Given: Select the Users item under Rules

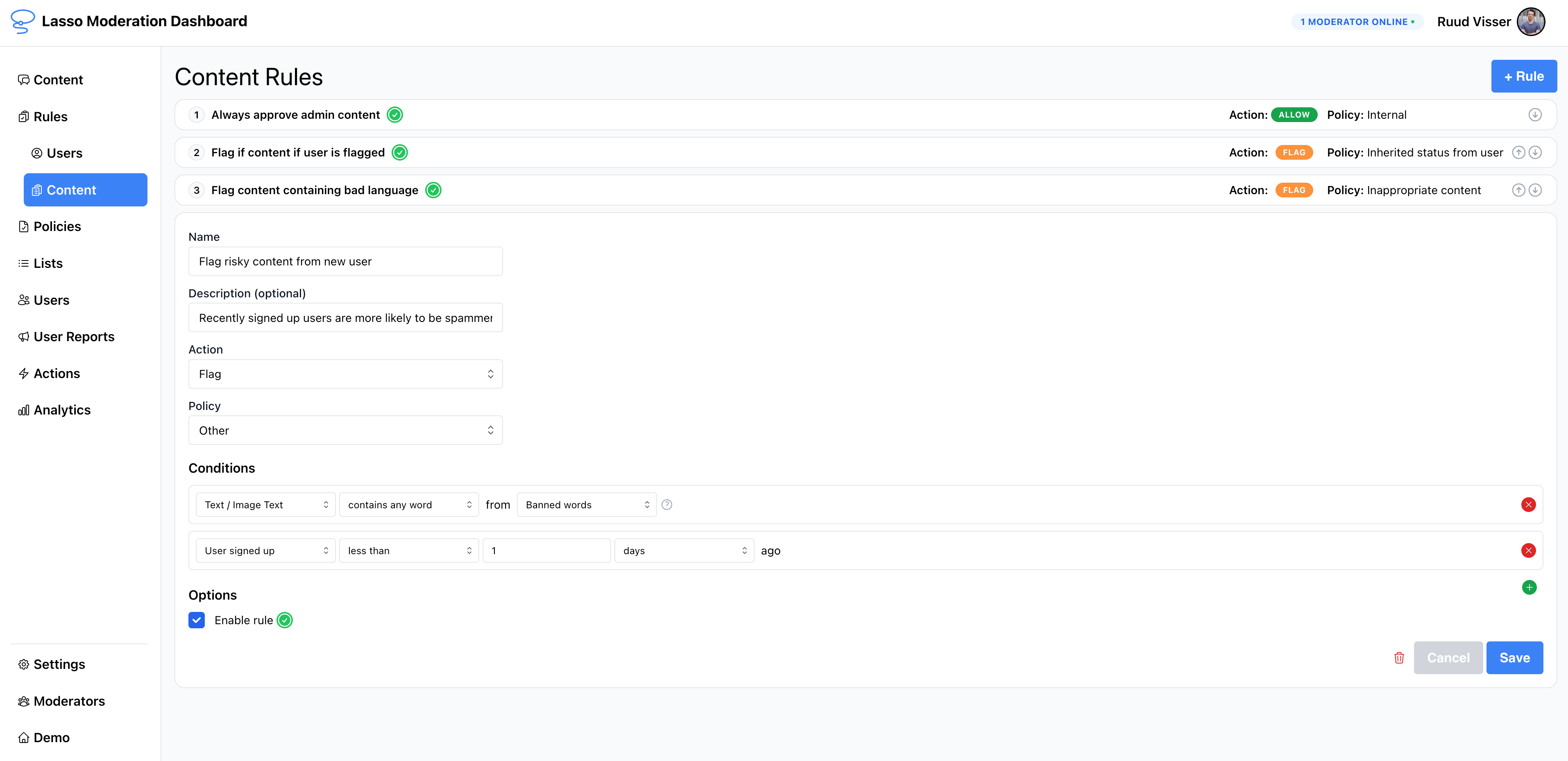Looking at the screenshot, I should (x=65, y=153).
